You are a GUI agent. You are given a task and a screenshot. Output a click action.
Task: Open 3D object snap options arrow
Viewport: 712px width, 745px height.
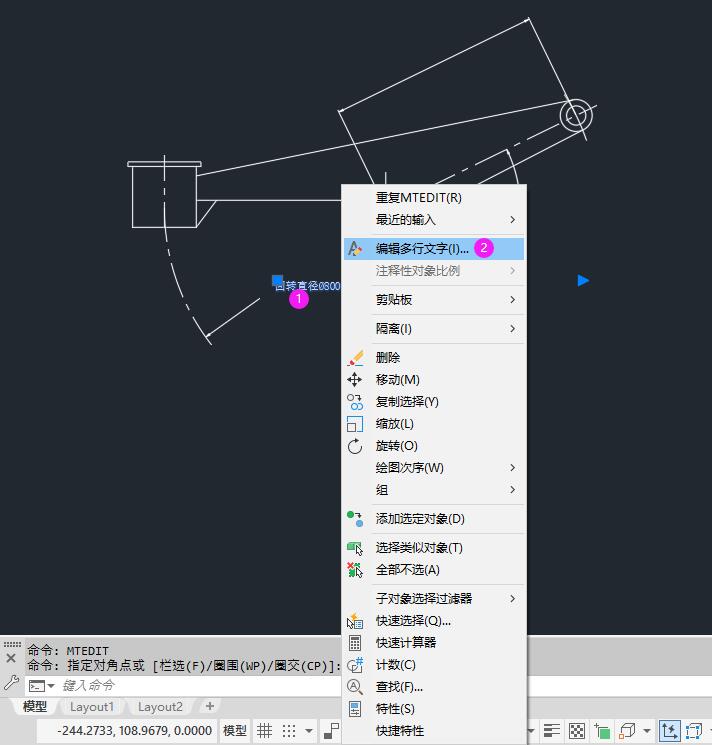647,731
